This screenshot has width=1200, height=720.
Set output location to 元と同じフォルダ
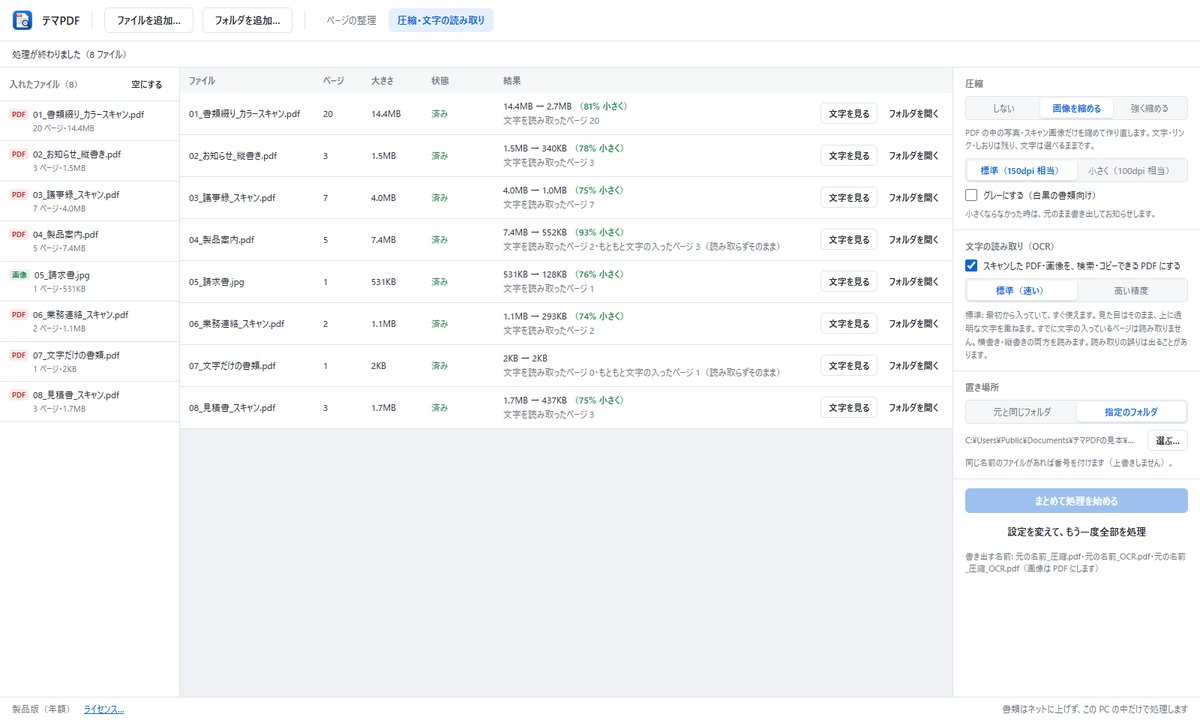pyautogui.click(x=1021, y=411)
